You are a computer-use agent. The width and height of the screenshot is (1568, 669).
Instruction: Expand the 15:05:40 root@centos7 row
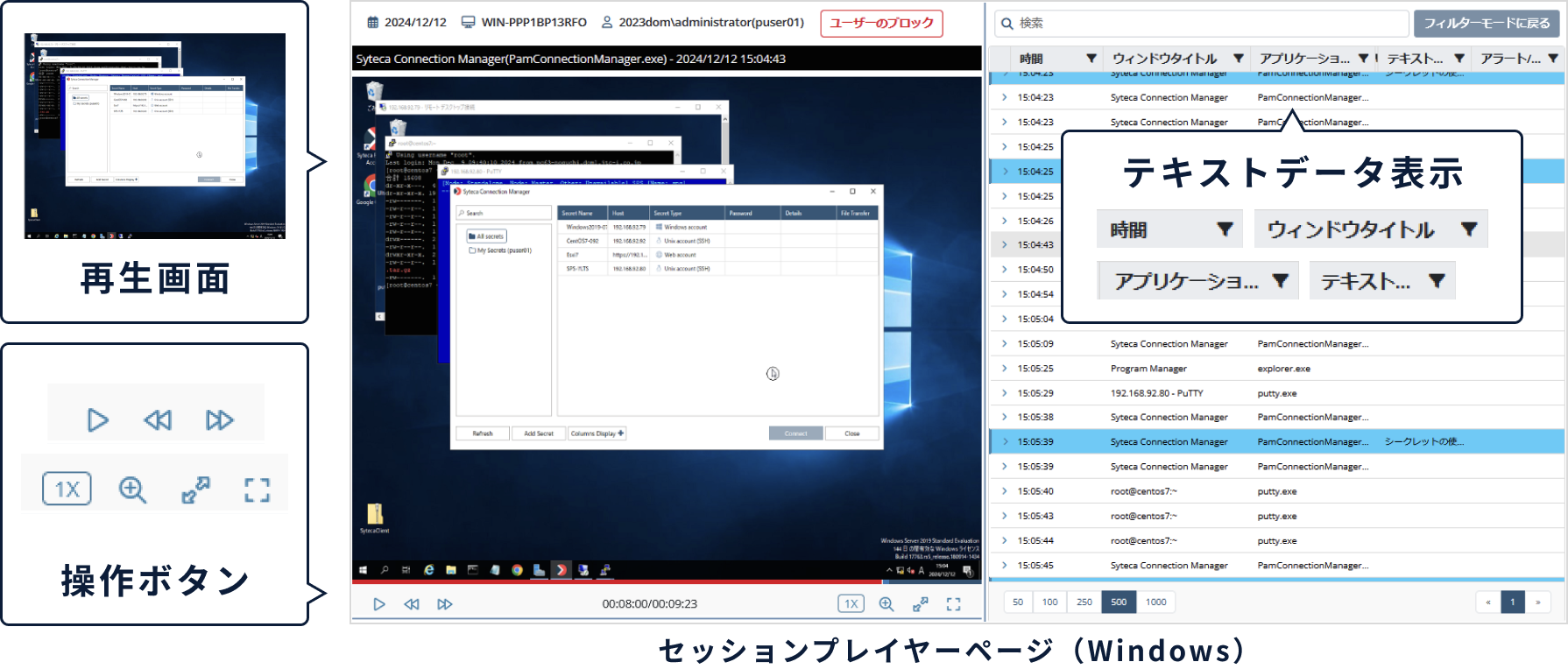pyautogui.click(x=1005, y=491)
